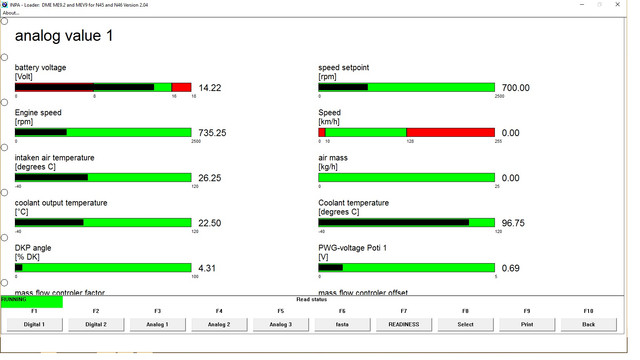This screenshot has width=640, height=360.
Task: Switch to the Analog 1 view
Action: click(158, 324)
